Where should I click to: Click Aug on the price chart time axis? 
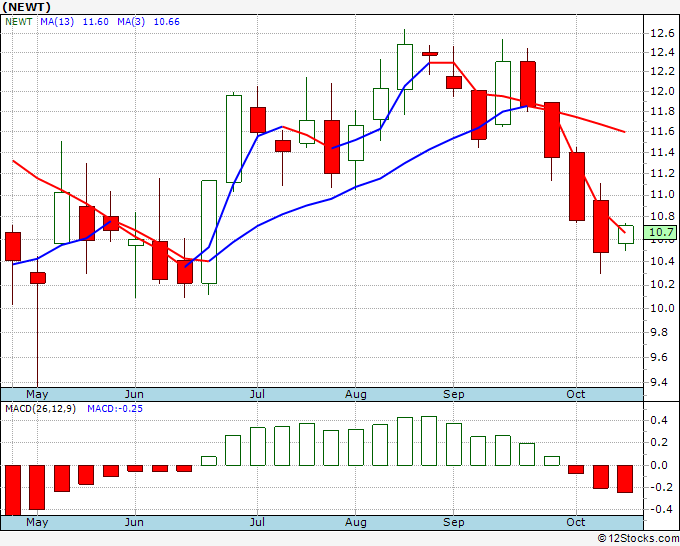click(356, 394)
